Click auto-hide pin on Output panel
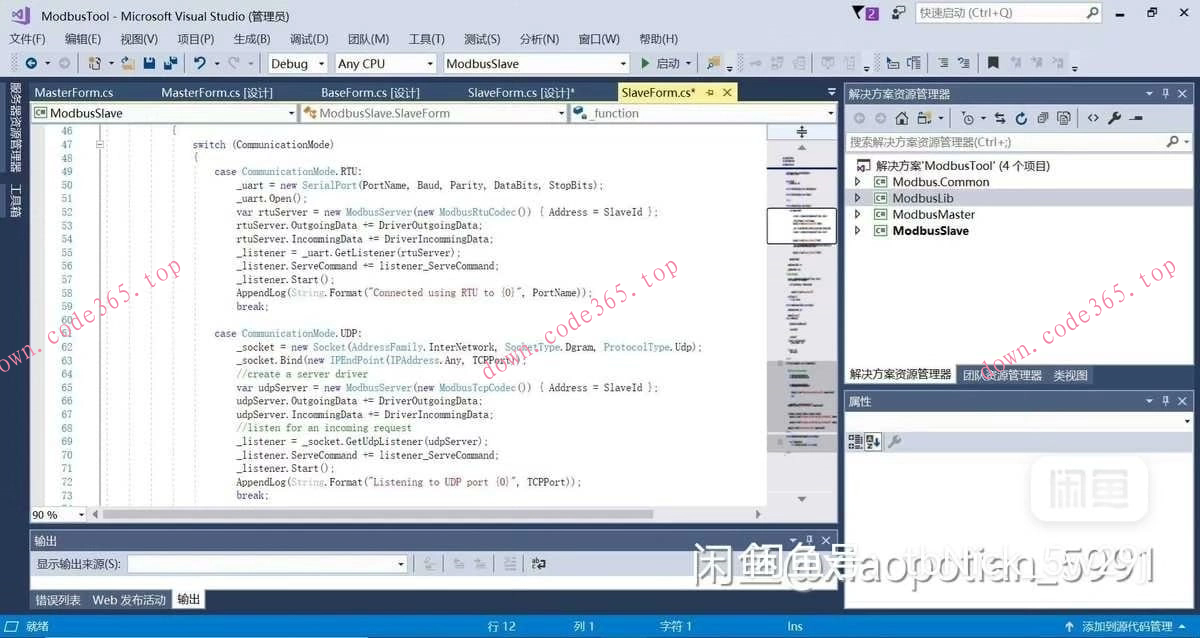Image resolution: width=1200 pixels, height=638 pixels. pos(808,541)
